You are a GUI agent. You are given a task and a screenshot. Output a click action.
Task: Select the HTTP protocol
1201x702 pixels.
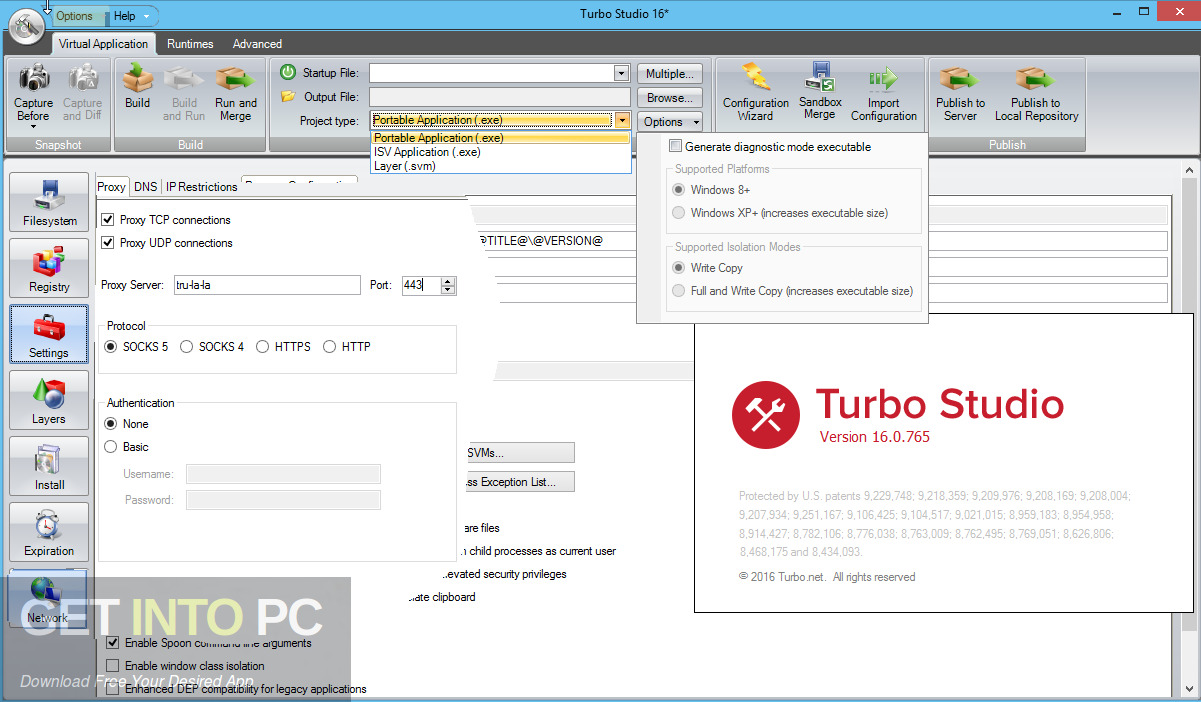click(x=329, y=347)
